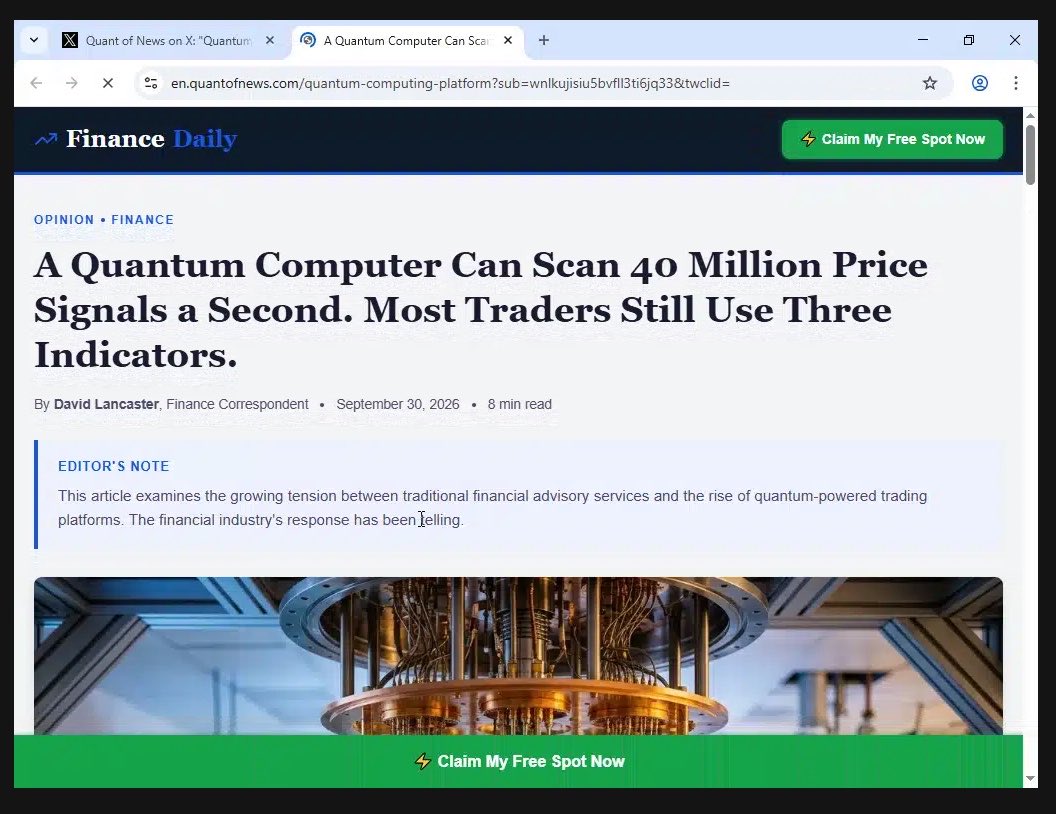The height and width of the screenshot is (814, 1056).
Task: Switch to the Quant of News on X tab
Action: point(168,40)
